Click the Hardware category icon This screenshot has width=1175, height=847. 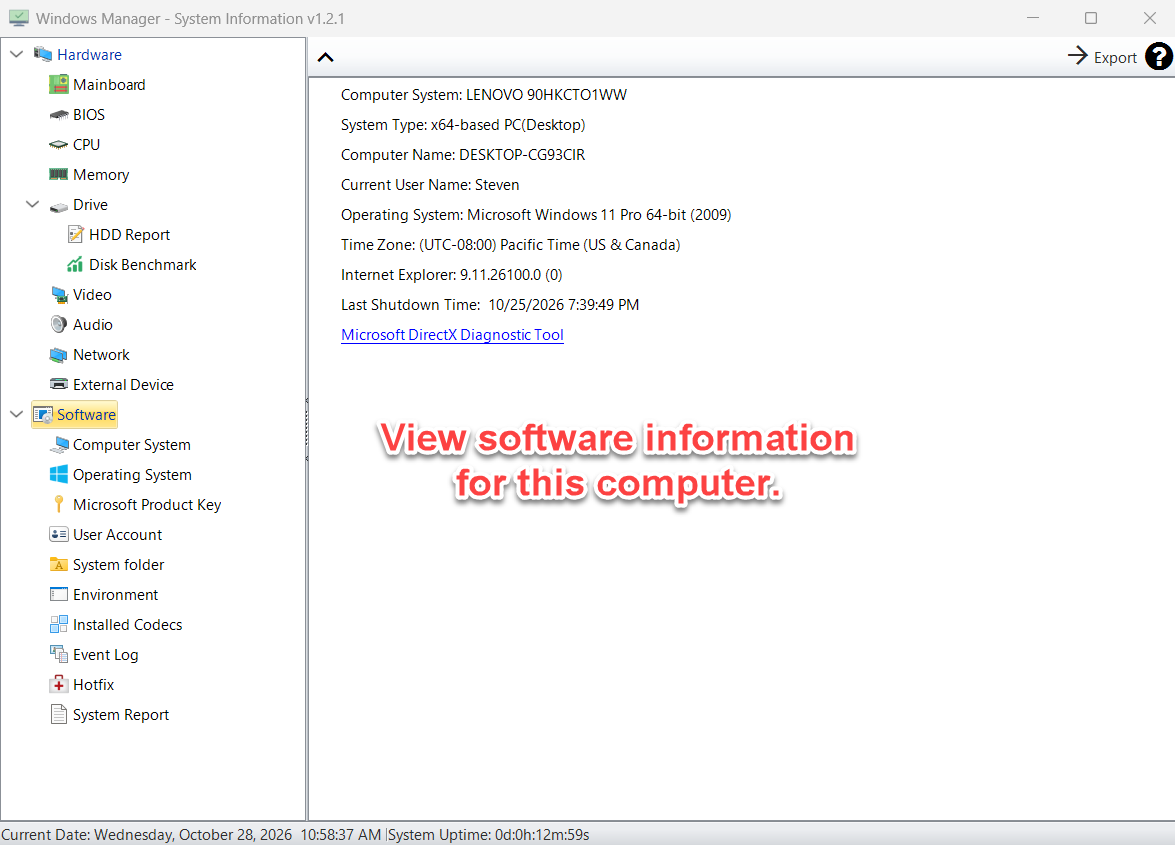coord(43,55)
